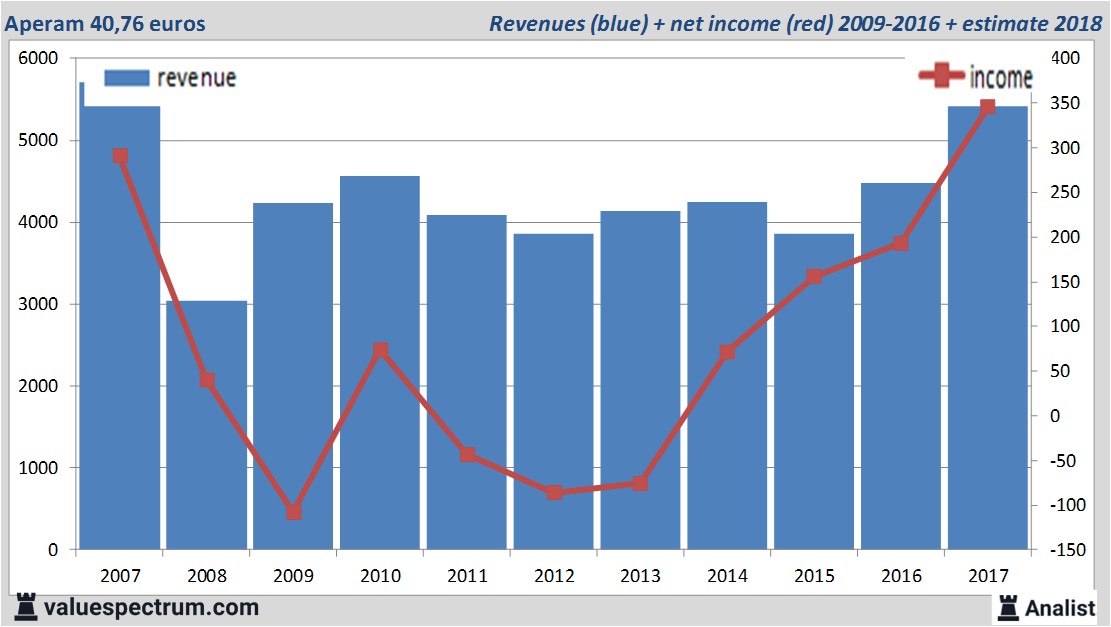This screenshot has width=1111, height=627.
Task: Click the 400 income axis label
Action: (x=1065, y=58)
